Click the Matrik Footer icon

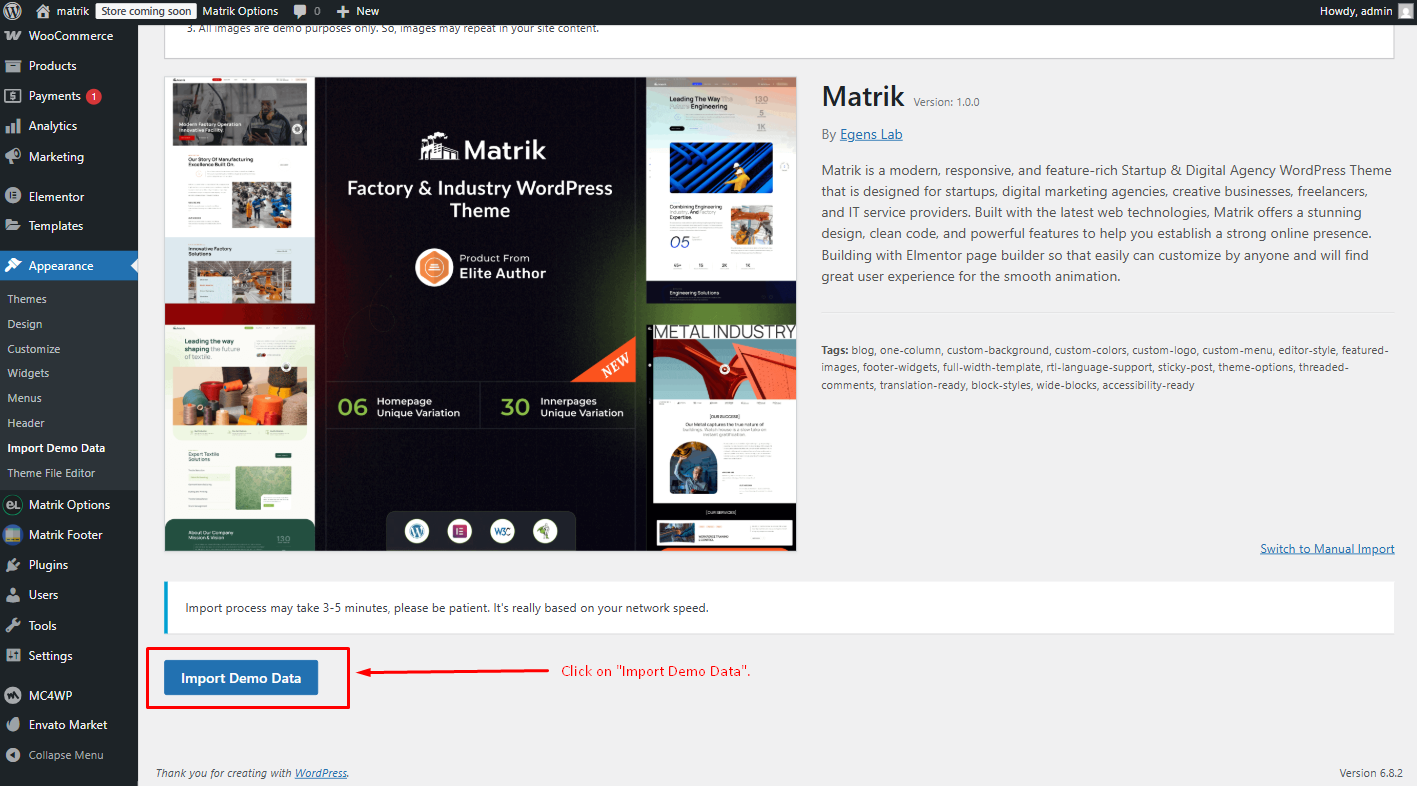[x=13, y=535]
